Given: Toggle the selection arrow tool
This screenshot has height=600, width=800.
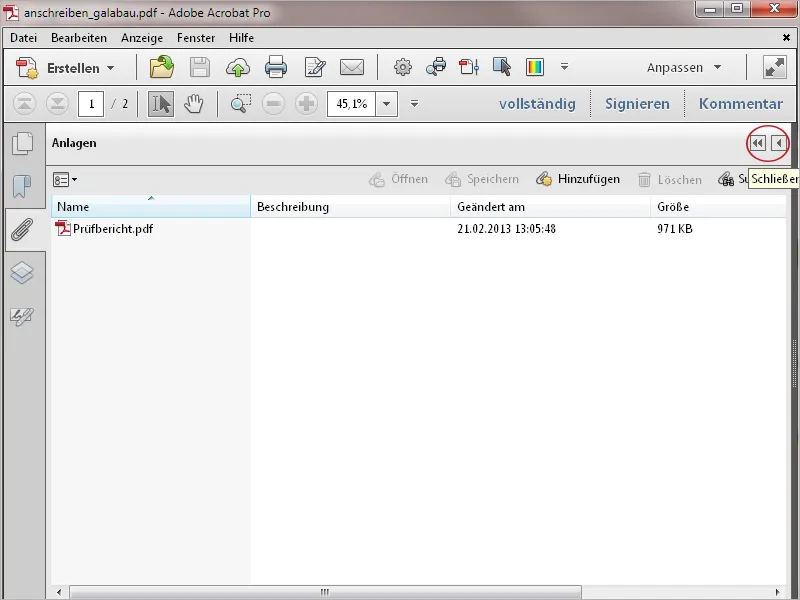Looking at the screenshot, I should click(x=161, y=103).
